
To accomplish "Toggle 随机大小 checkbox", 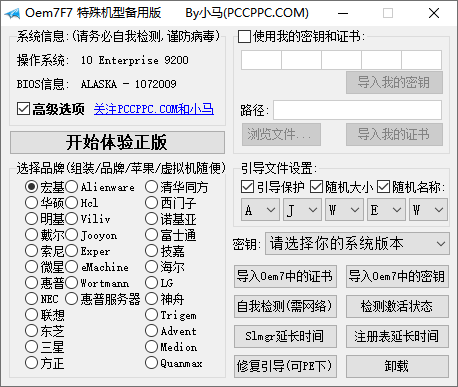I will pyautogui.click(x=316, y=187).
